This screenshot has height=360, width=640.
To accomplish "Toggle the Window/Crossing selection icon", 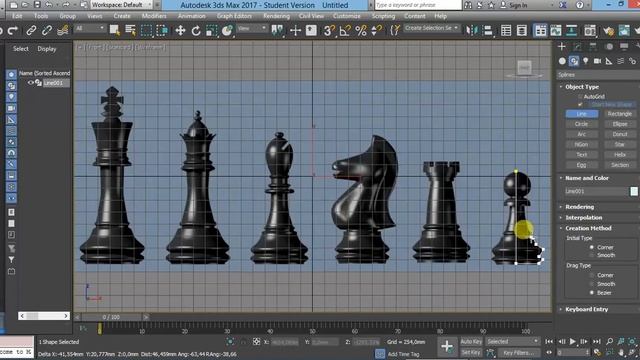I will point(162,31).
